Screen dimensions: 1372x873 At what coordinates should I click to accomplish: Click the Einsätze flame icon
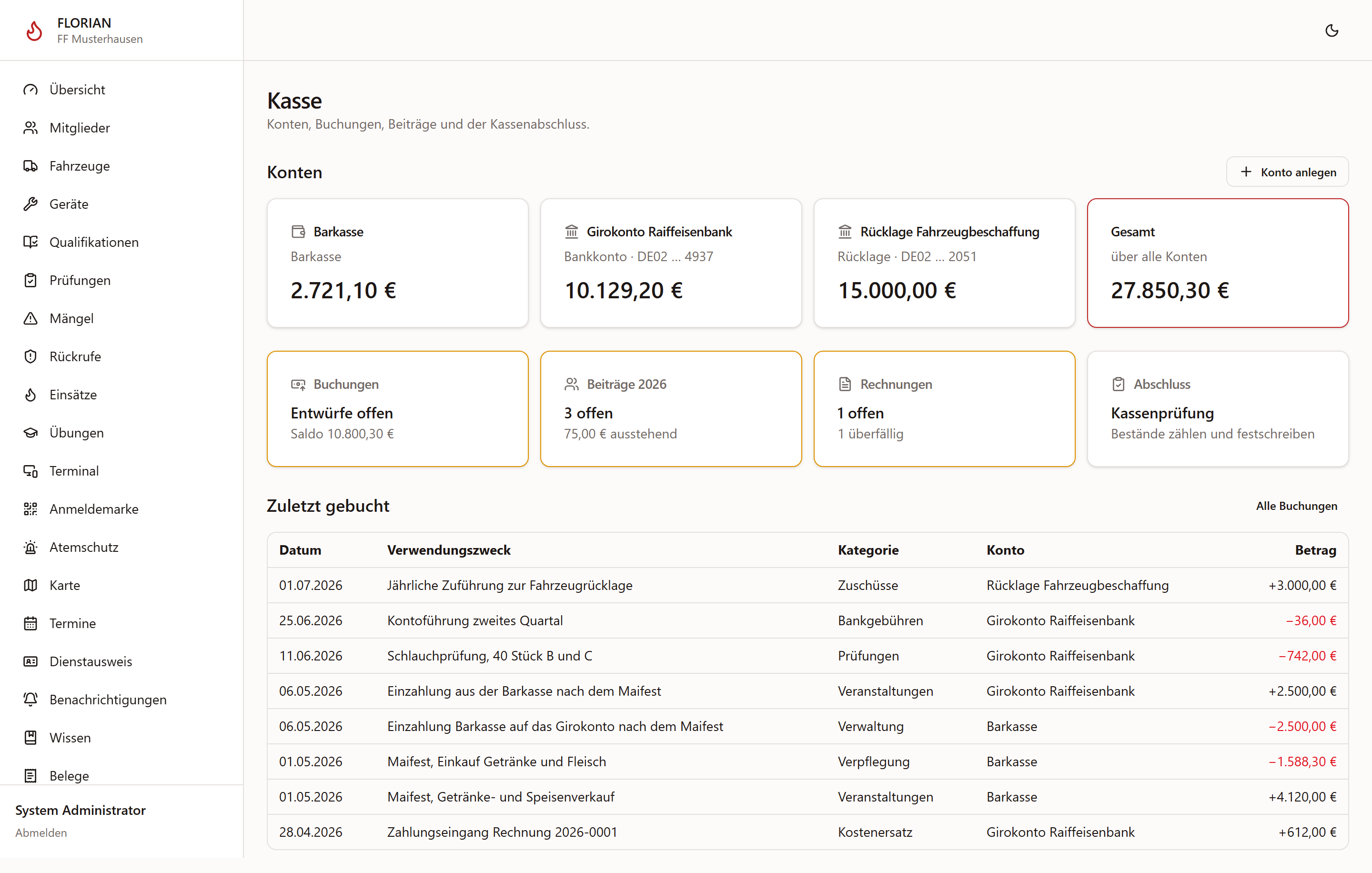click(x=30, y=395)
